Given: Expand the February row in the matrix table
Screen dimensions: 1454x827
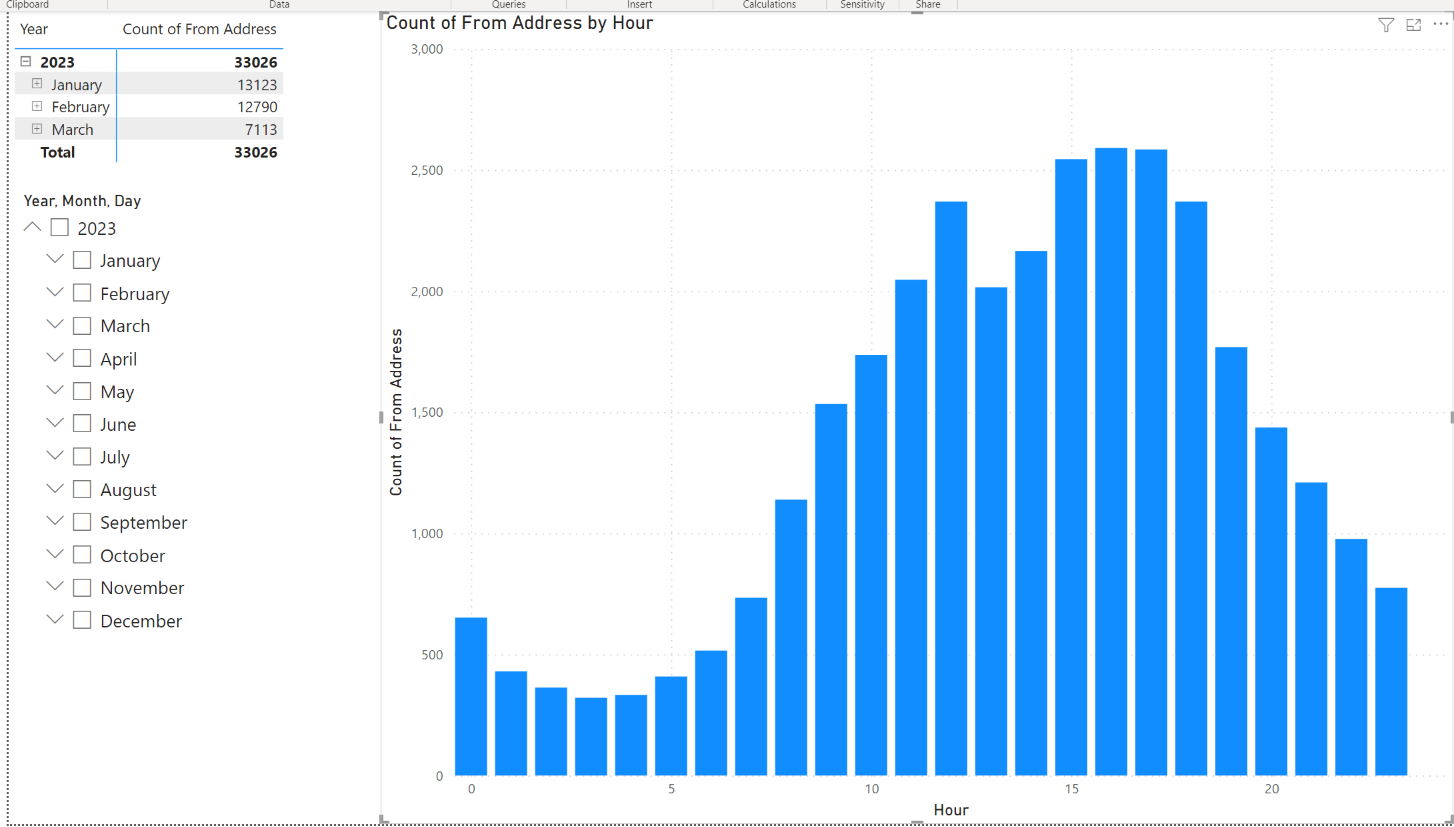Looking at the screenshot, I should pos(37,106).
